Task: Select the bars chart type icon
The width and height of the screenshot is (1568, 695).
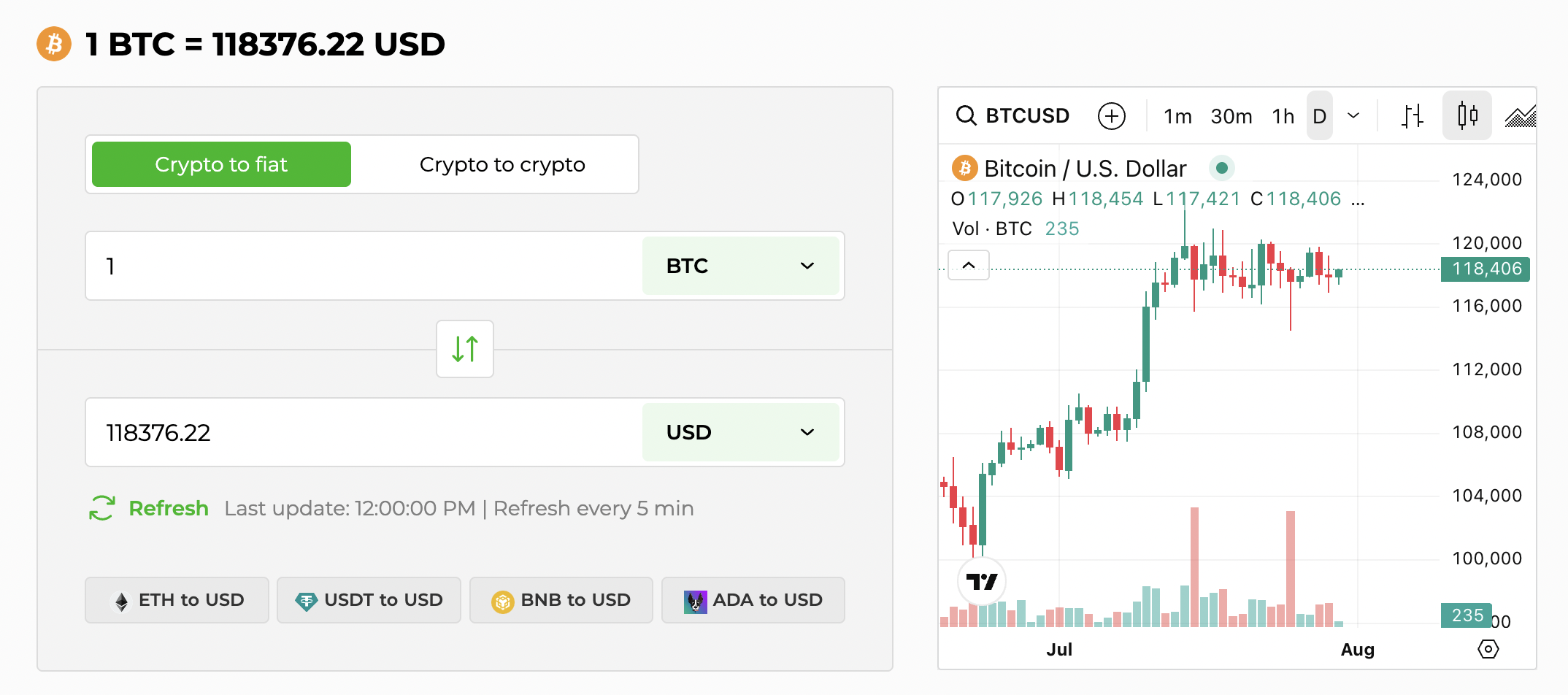Action: [1413, 115]
